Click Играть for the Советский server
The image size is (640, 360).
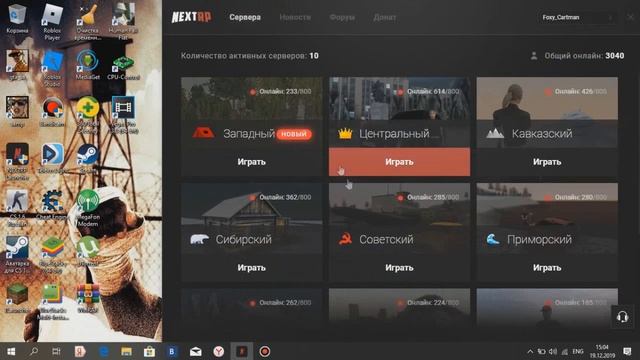pyautogui.click(x=399, y=268)
